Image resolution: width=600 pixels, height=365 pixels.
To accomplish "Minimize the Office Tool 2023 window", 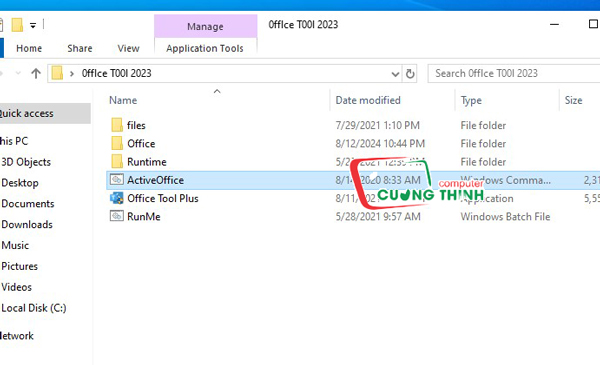I will (x=554, y=24).
